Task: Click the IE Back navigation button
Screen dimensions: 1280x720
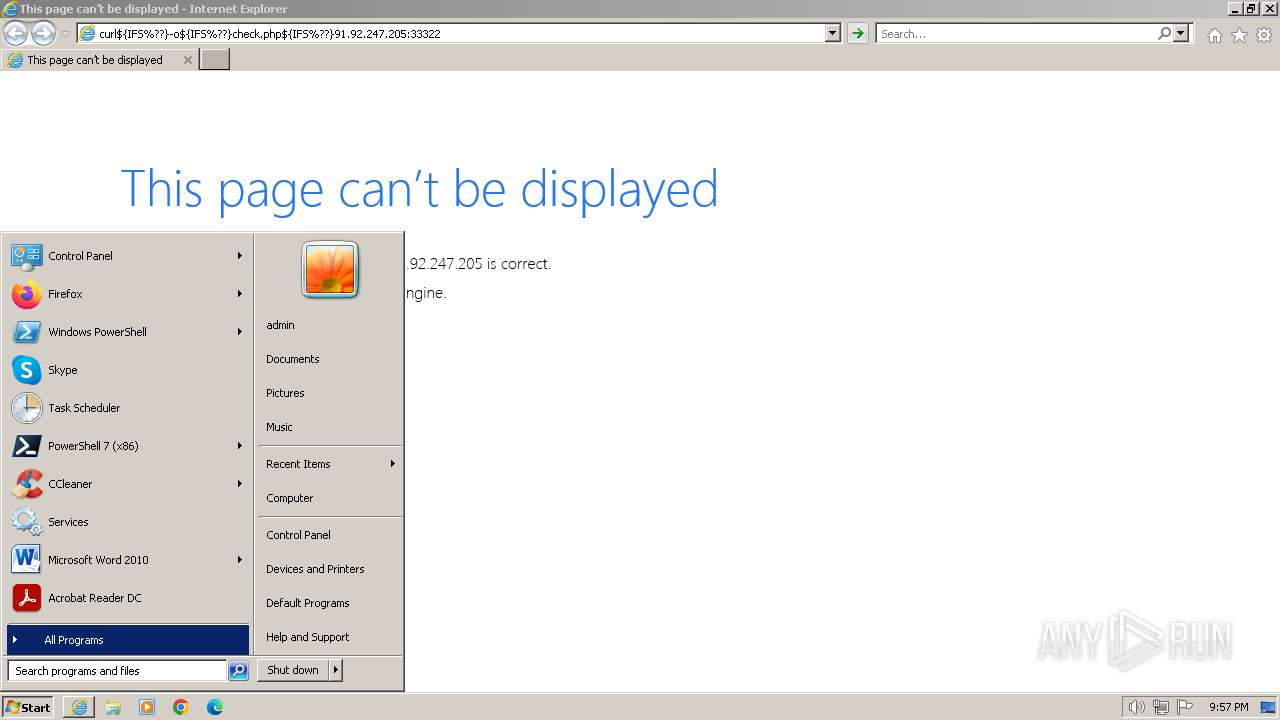Action: [15, 34]
